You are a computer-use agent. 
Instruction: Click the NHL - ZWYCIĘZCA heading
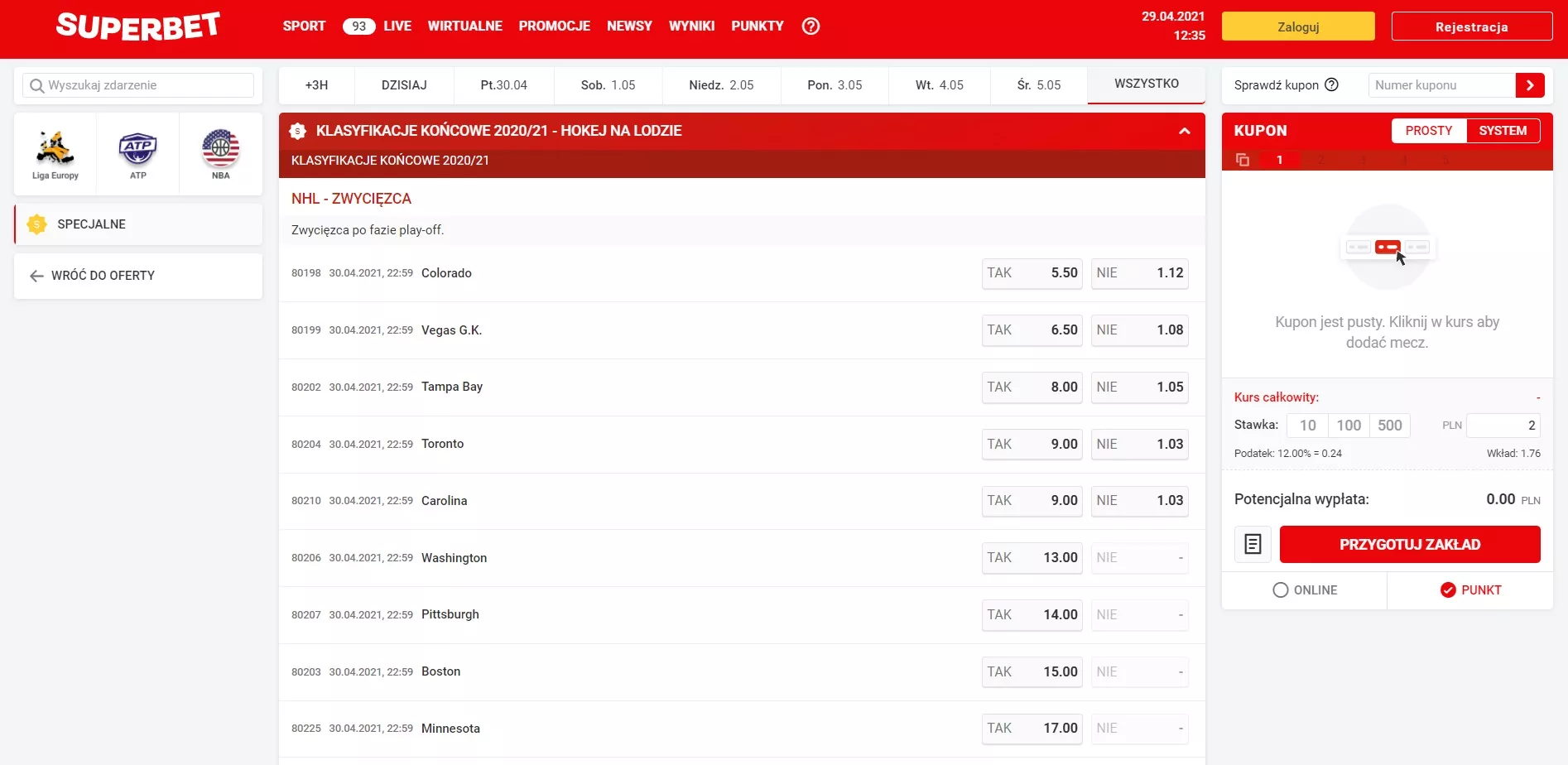(x=351, y=199)
